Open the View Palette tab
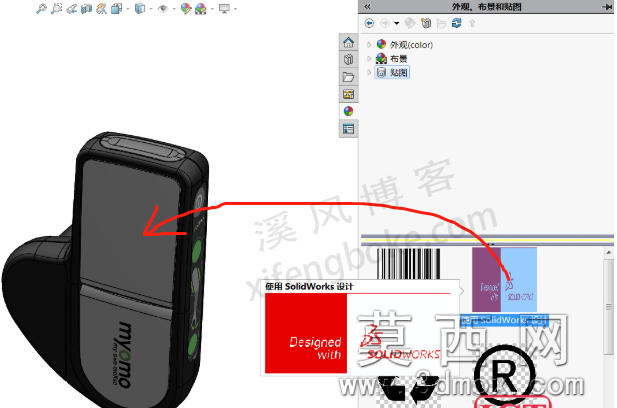The width and height of the screenshot is (617, 408). [x=348, y=94]
